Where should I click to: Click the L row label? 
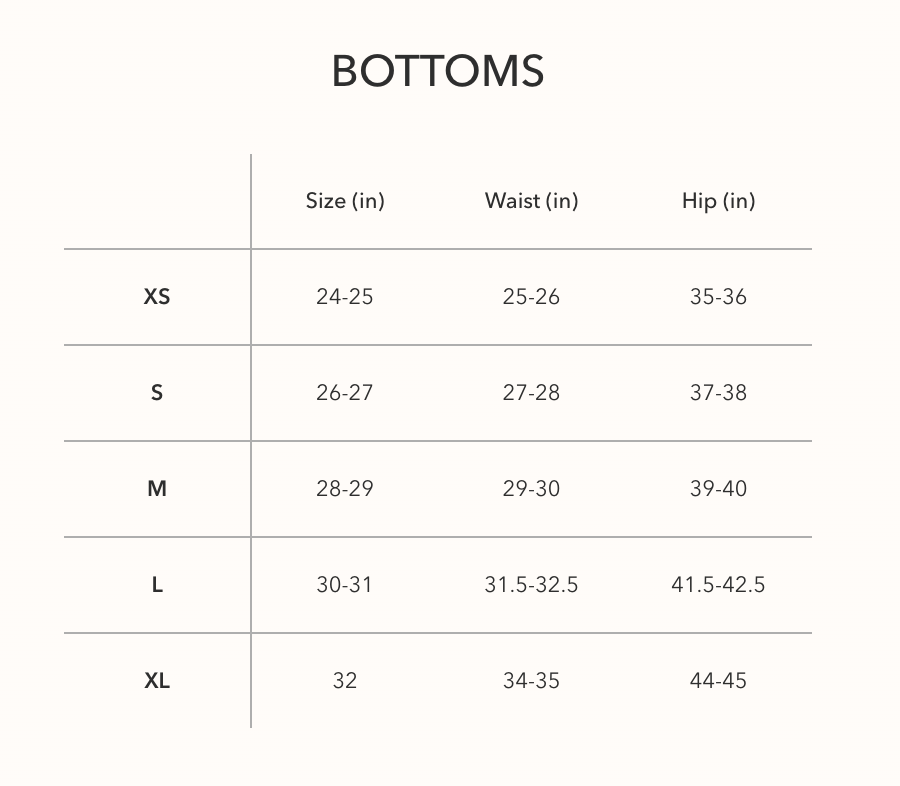click(157, 585)
